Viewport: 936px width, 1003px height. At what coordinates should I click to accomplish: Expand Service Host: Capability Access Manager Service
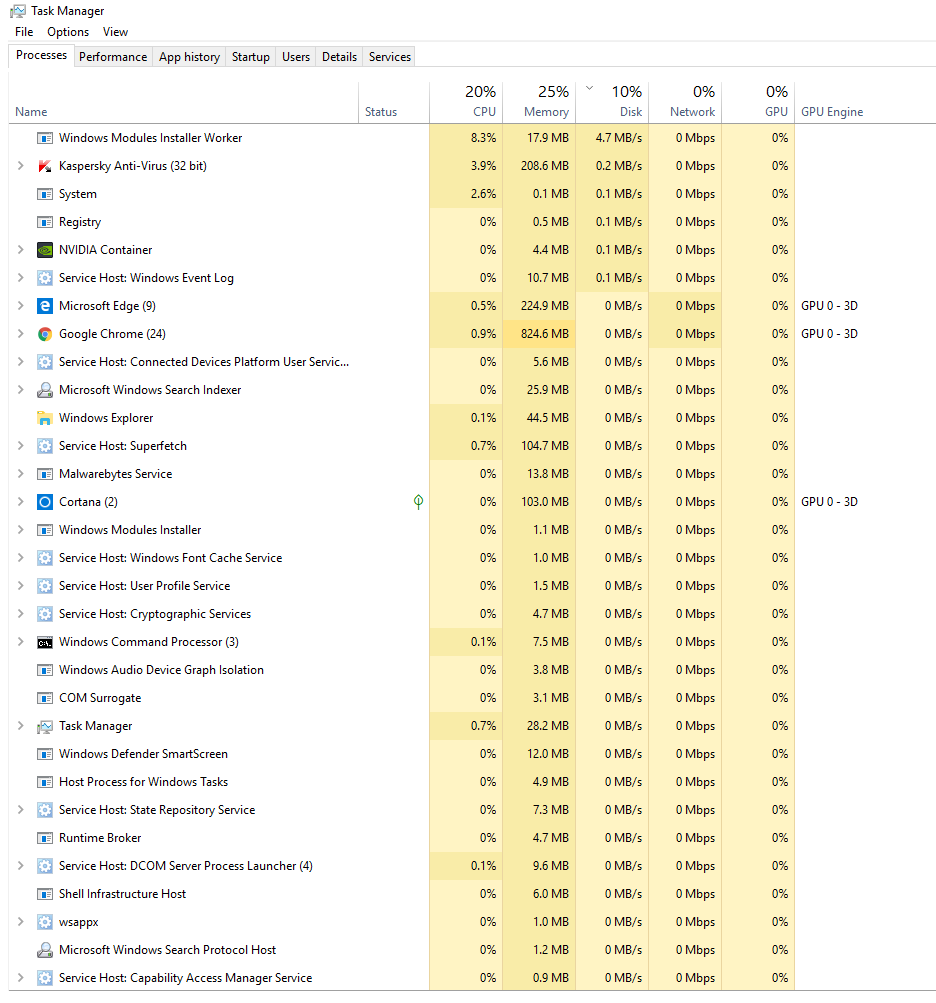(x=20, y=978)
